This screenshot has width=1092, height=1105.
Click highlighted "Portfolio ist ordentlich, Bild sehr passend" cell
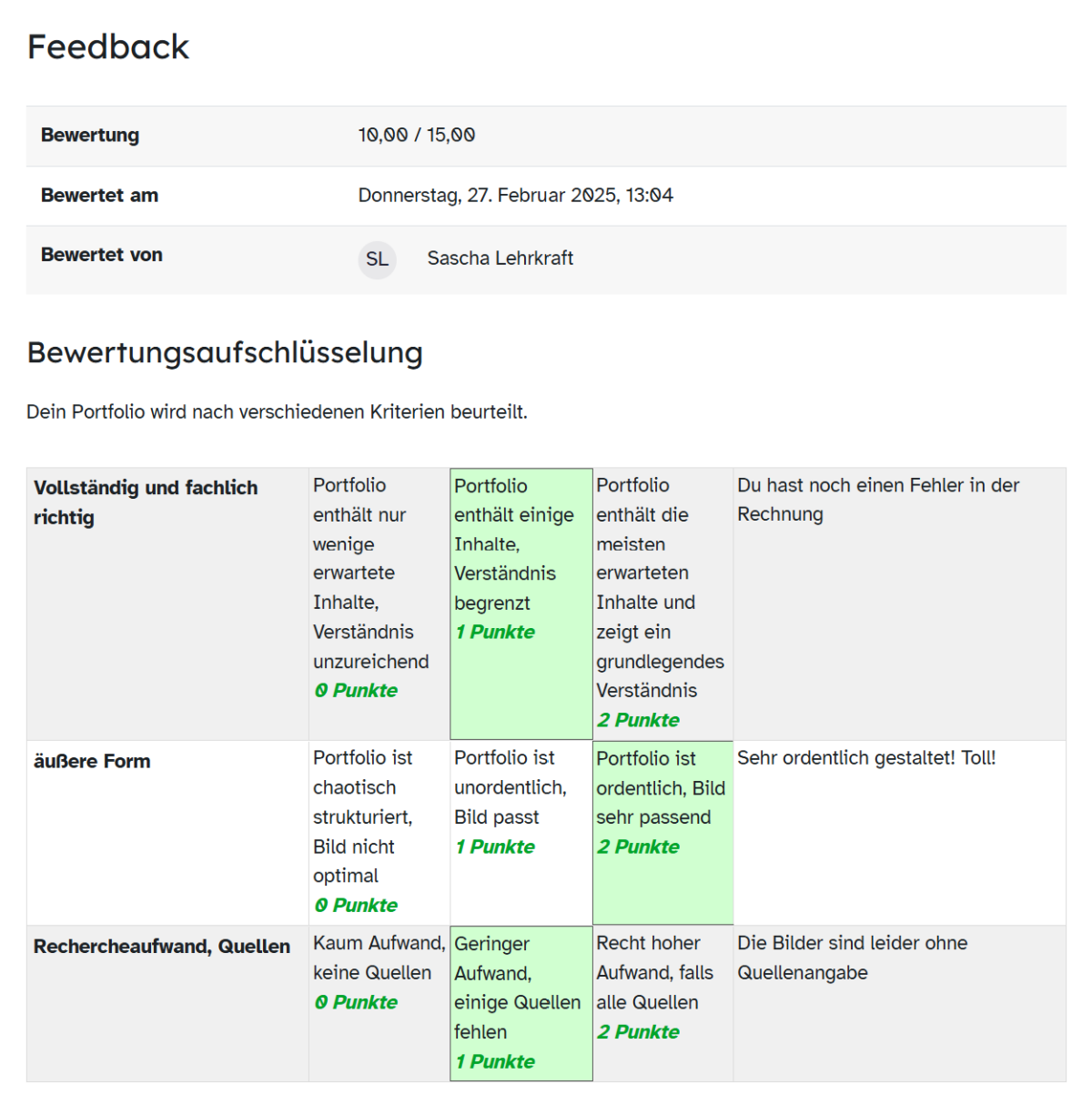coord(662,802)
